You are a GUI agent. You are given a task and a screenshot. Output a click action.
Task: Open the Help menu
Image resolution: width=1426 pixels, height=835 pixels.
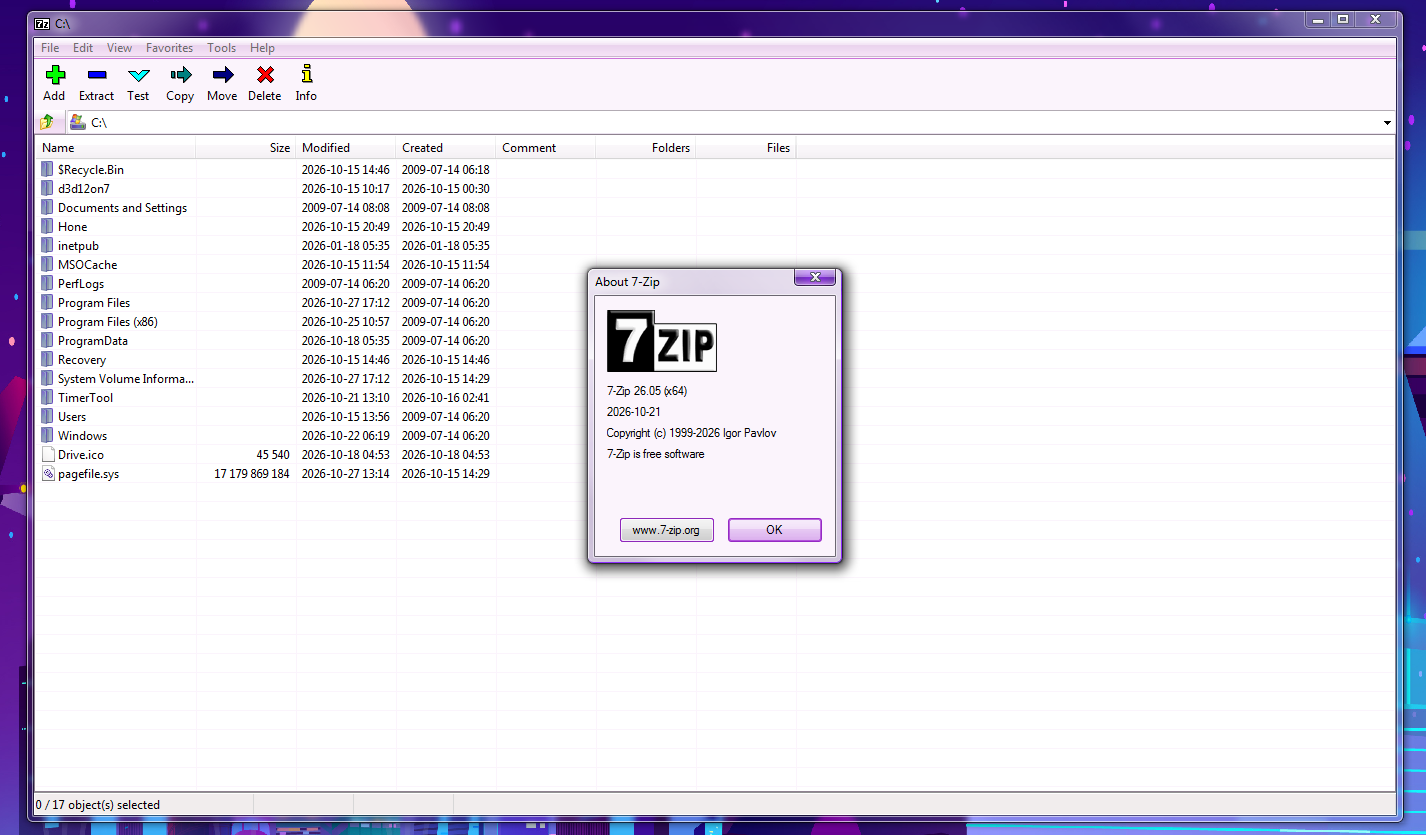pyautogui.click(x=262, y=47)
